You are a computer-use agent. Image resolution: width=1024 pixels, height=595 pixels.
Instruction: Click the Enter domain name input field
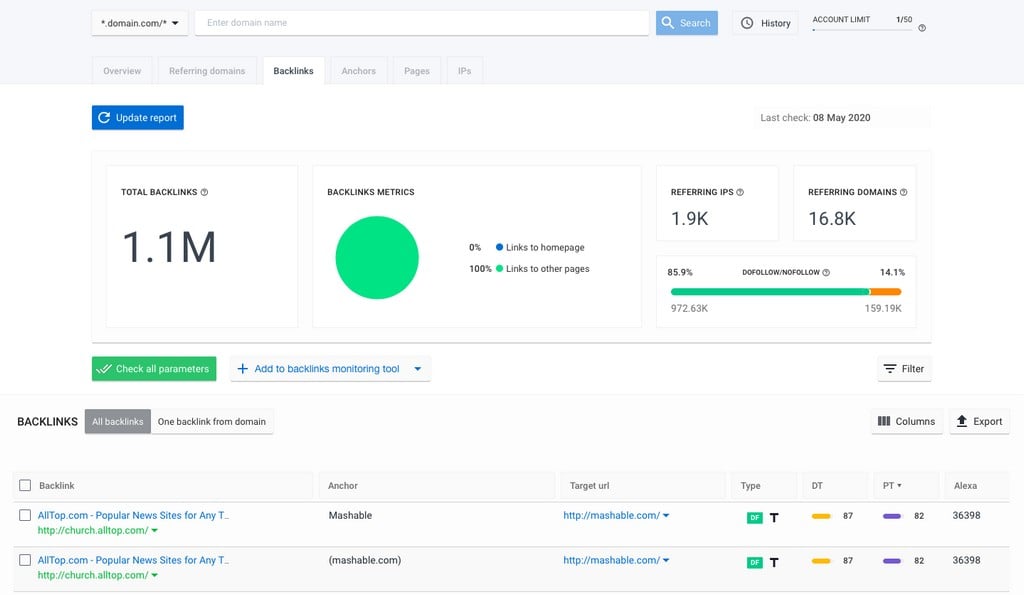[x=420, y=22]
